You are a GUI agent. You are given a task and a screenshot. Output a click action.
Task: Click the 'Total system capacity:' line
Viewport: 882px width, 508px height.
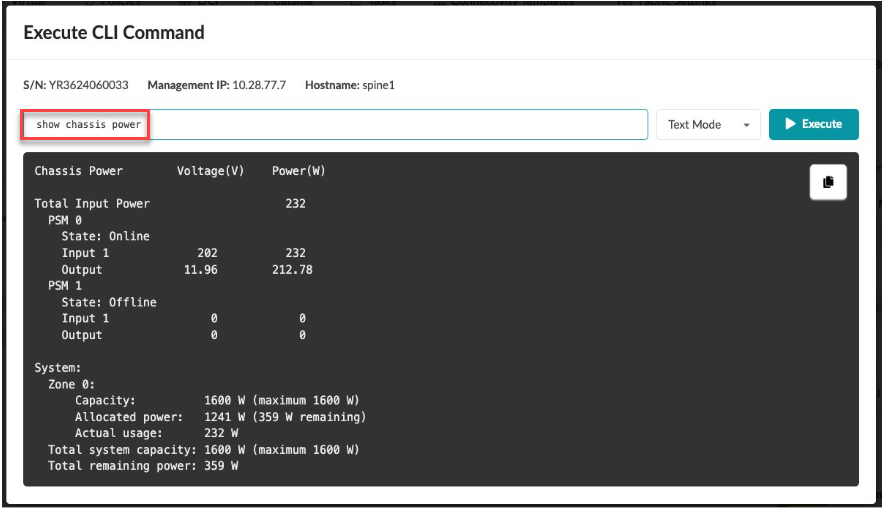coord(204,449)
